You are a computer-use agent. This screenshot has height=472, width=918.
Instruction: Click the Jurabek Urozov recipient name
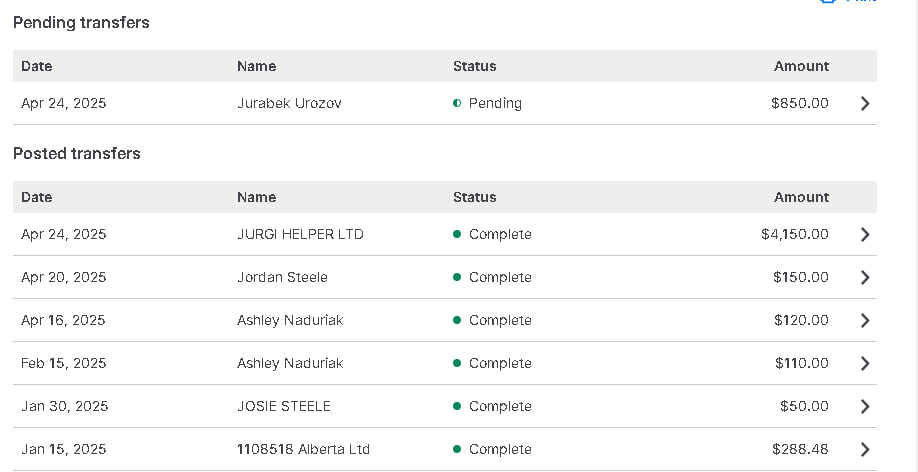[289, 103]
